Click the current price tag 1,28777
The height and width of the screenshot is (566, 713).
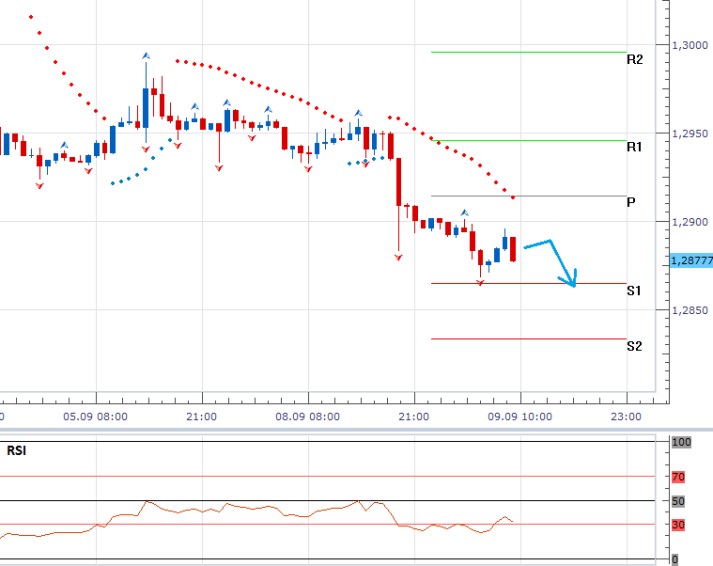tap(692, 260)
